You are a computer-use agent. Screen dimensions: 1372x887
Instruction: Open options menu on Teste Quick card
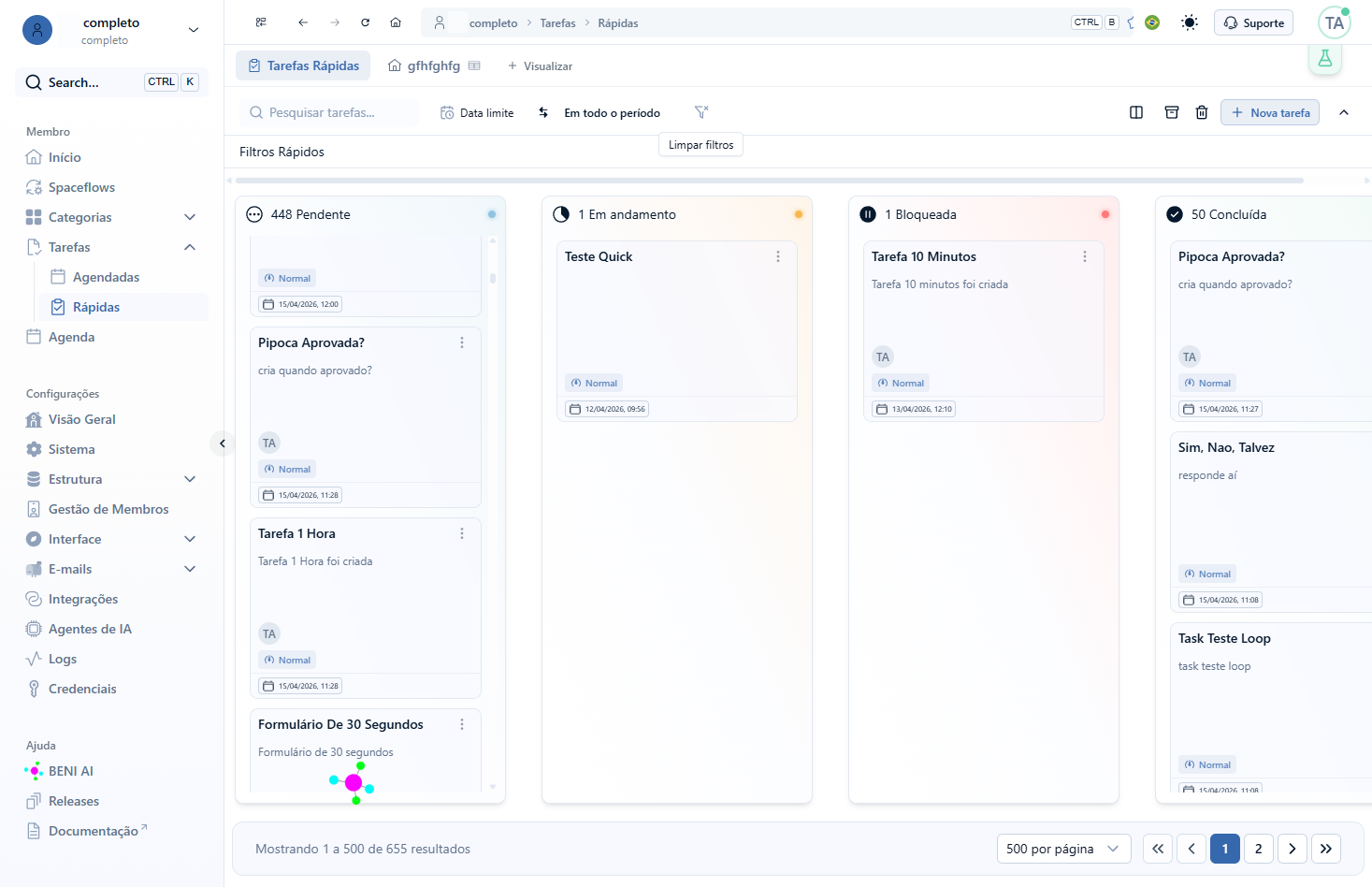pyautogui.click(x=778, y=256)
